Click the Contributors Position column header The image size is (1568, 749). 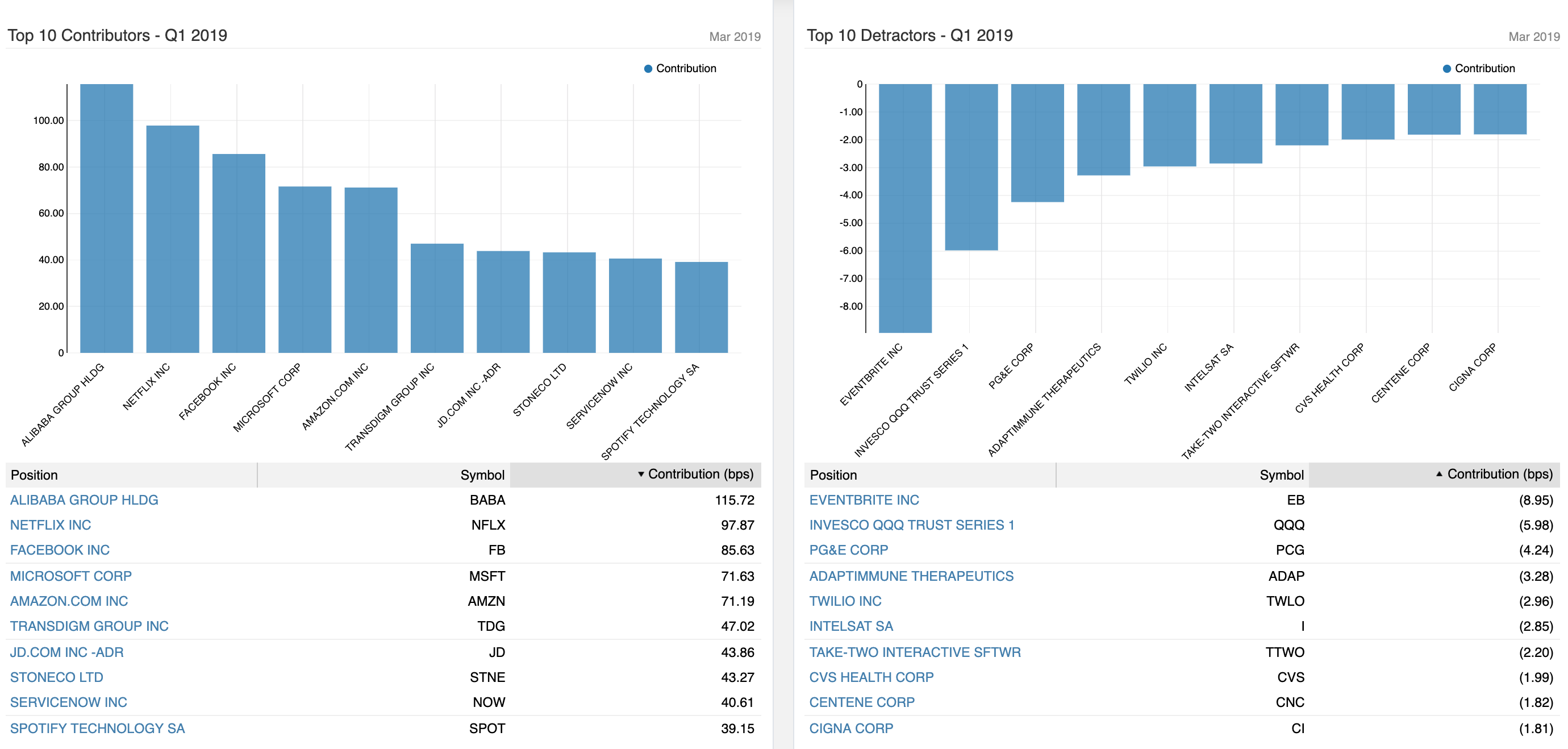[x=131, y=475]
